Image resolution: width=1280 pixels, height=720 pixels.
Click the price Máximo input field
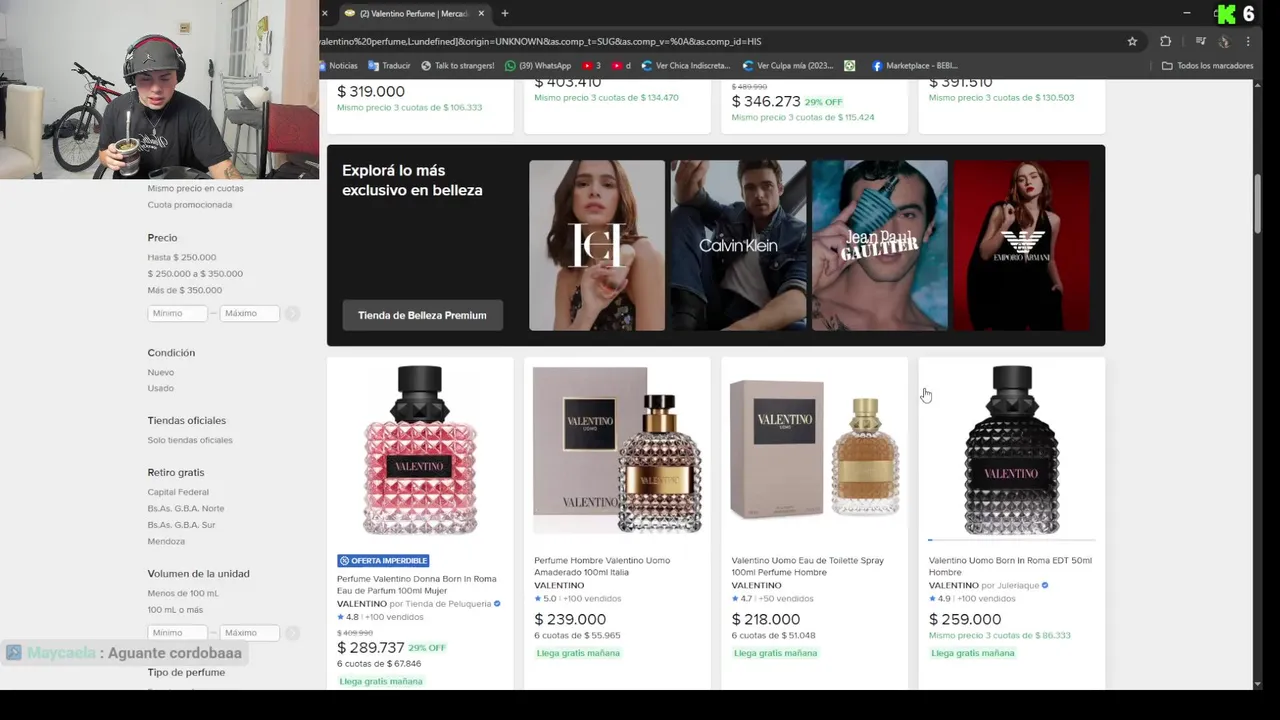click(249, 313)
